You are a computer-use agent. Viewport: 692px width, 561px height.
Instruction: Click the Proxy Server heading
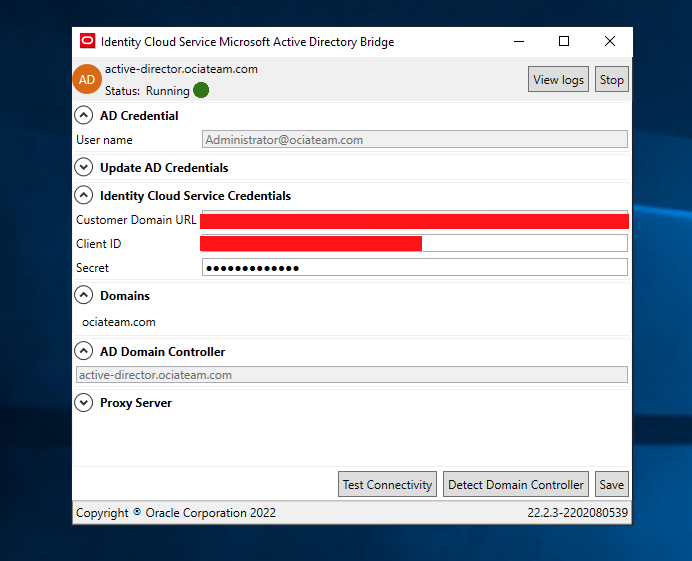(136, 403)
